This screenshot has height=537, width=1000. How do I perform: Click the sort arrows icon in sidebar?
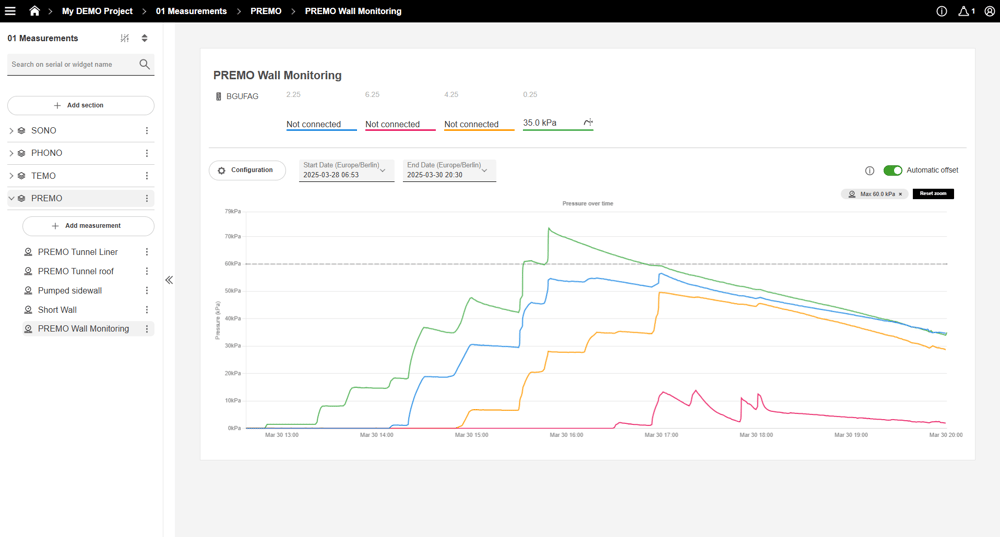click(x=145, y=38)
